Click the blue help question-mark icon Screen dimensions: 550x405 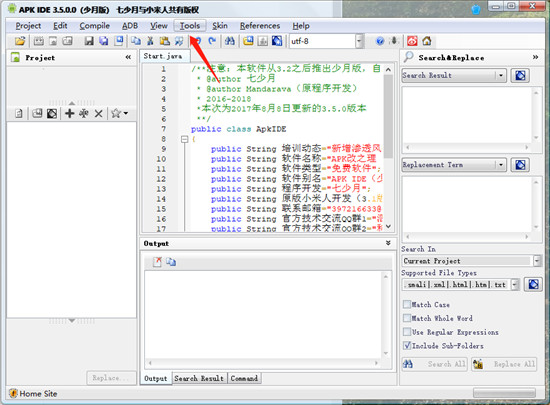(380, 41)
